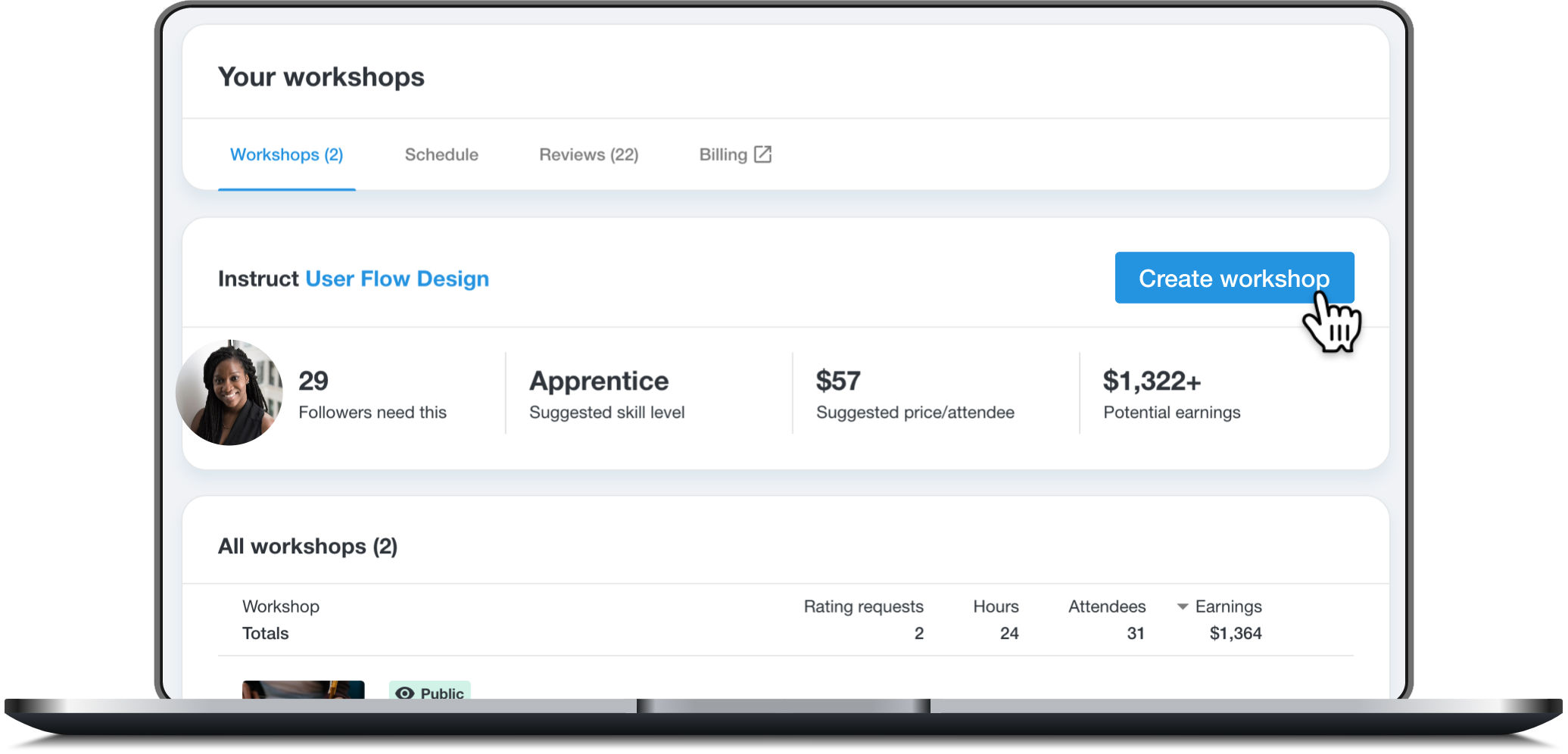Click the $1,364 total earnings value
Viewport: 1568px width, 754px height.
tap(1236, 634)
